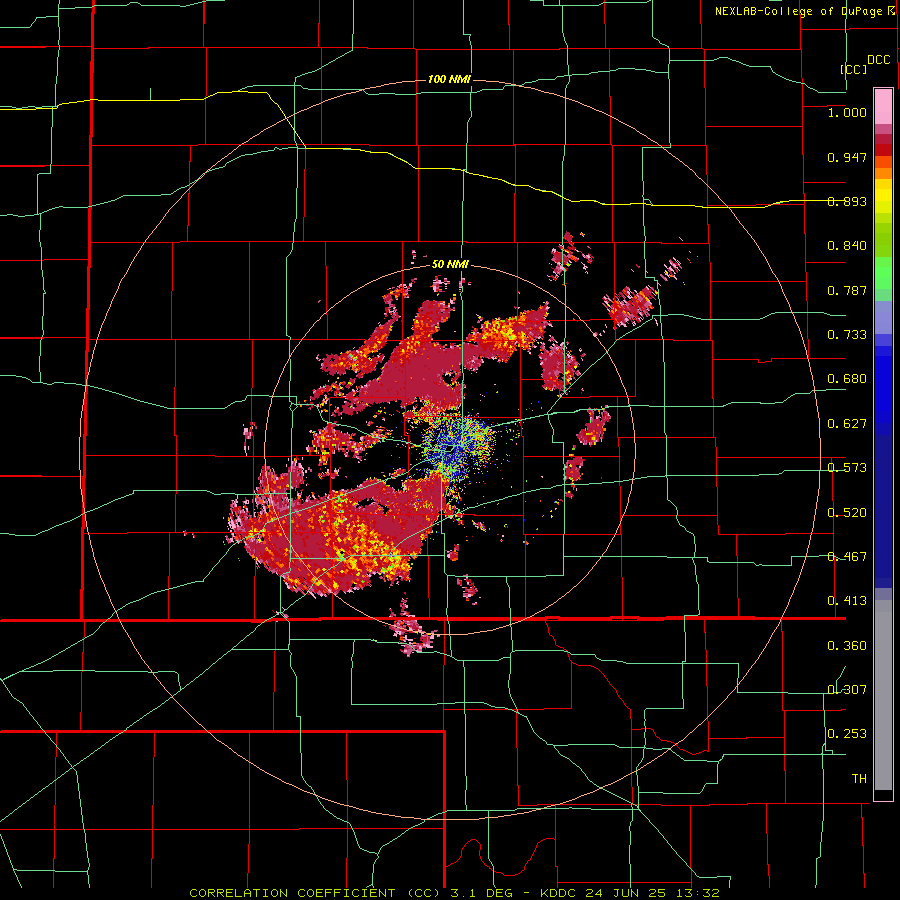Pick the pink swatch atop the color bar
The image size is (900, 900).
pos(883,106)
